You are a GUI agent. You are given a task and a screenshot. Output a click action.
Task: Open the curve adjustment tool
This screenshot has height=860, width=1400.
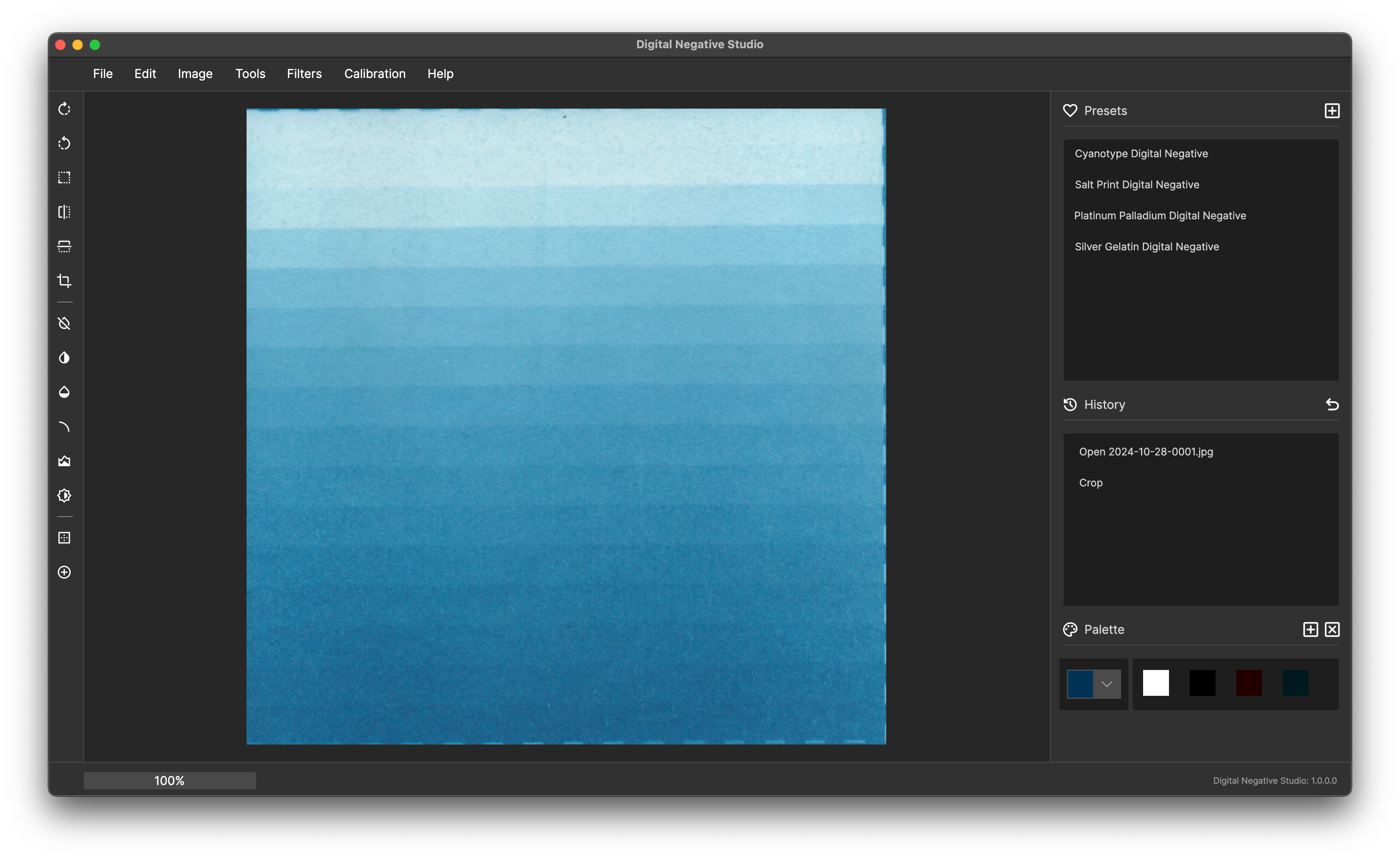point(64,427)
